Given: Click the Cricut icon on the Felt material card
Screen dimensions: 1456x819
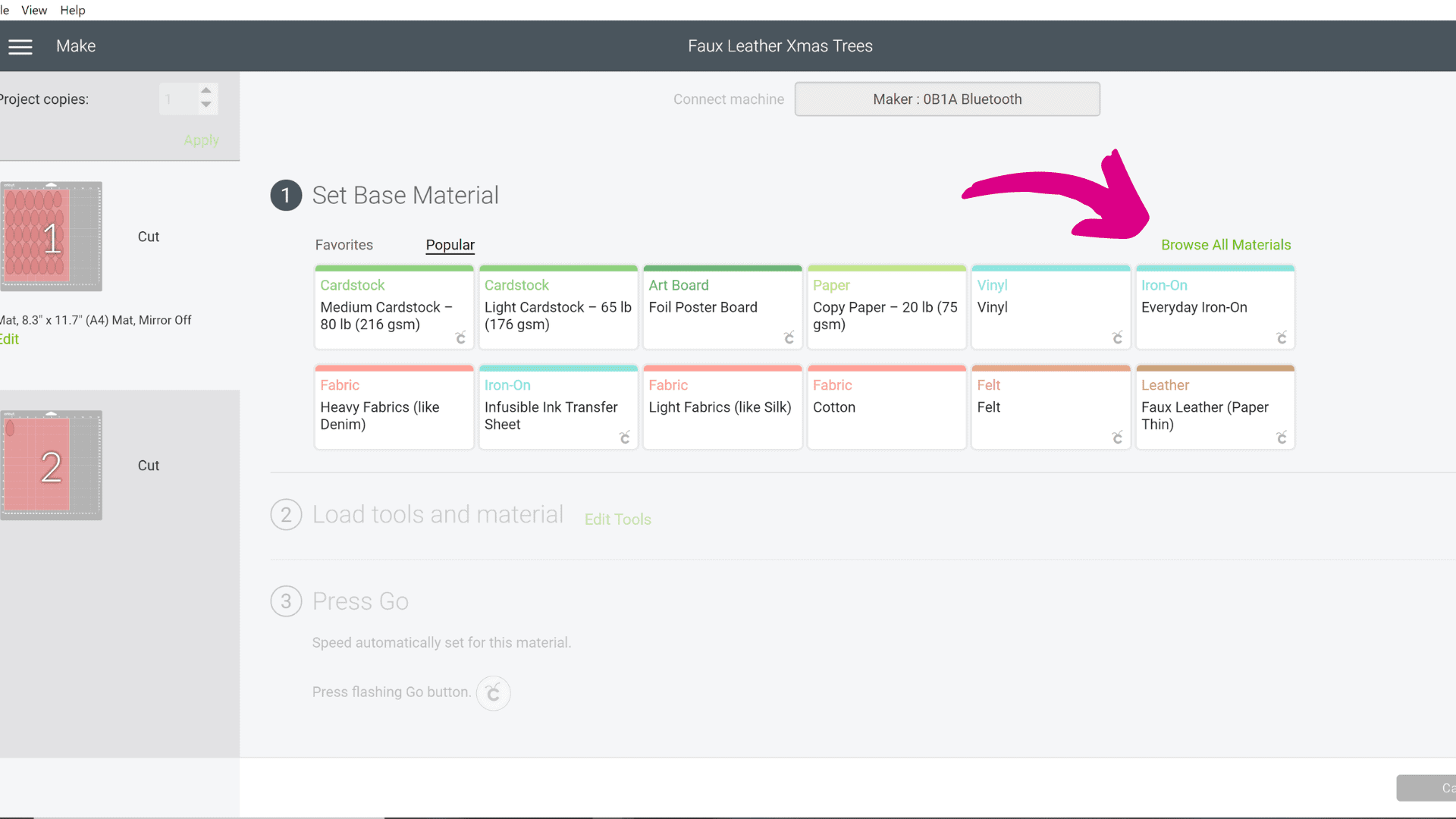Looking at the screenshot, I should (x=1118, y=438).
